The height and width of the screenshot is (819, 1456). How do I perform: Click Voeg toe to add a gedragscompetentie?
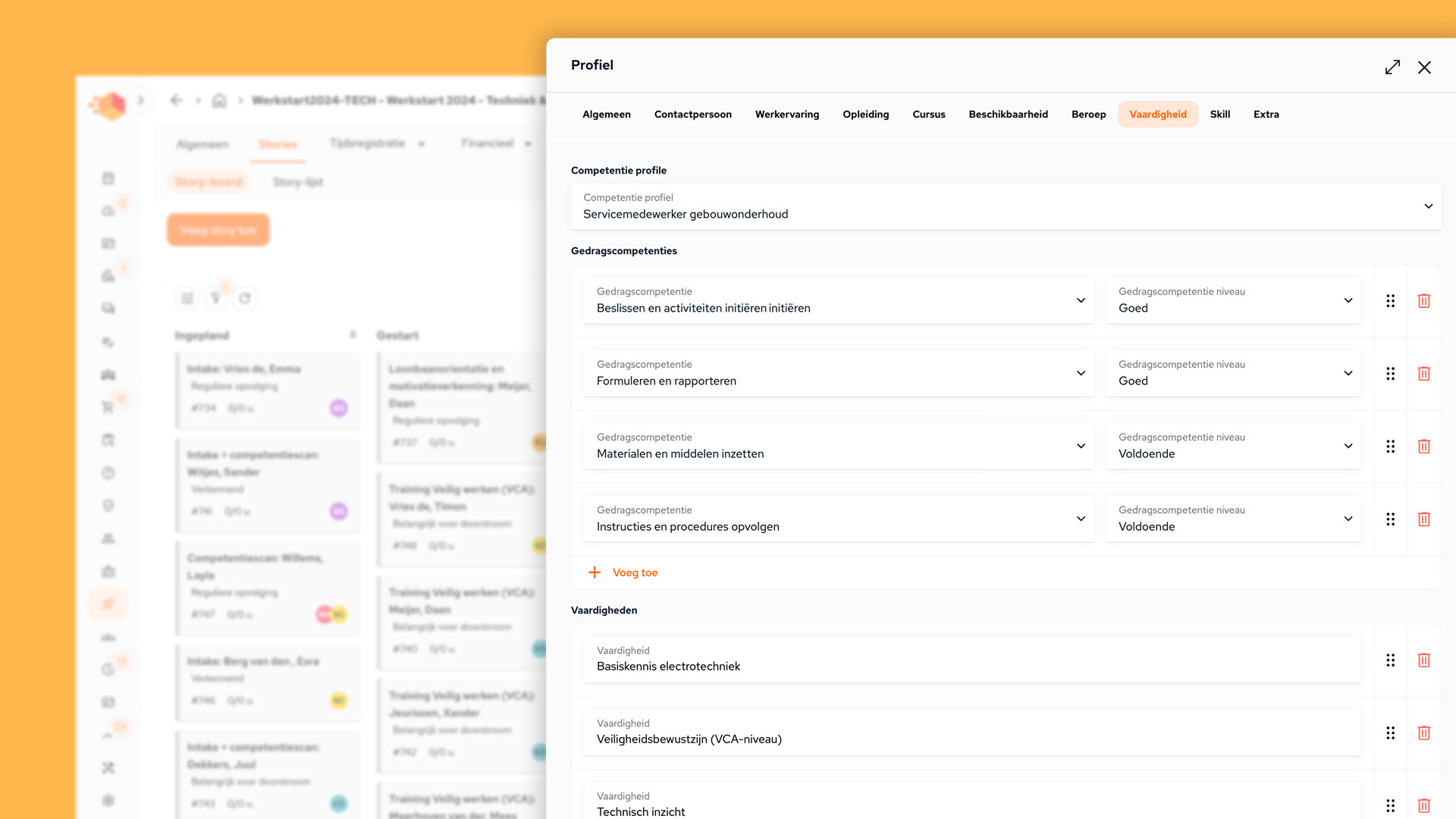pyautogui.click(x=635, y=573)
